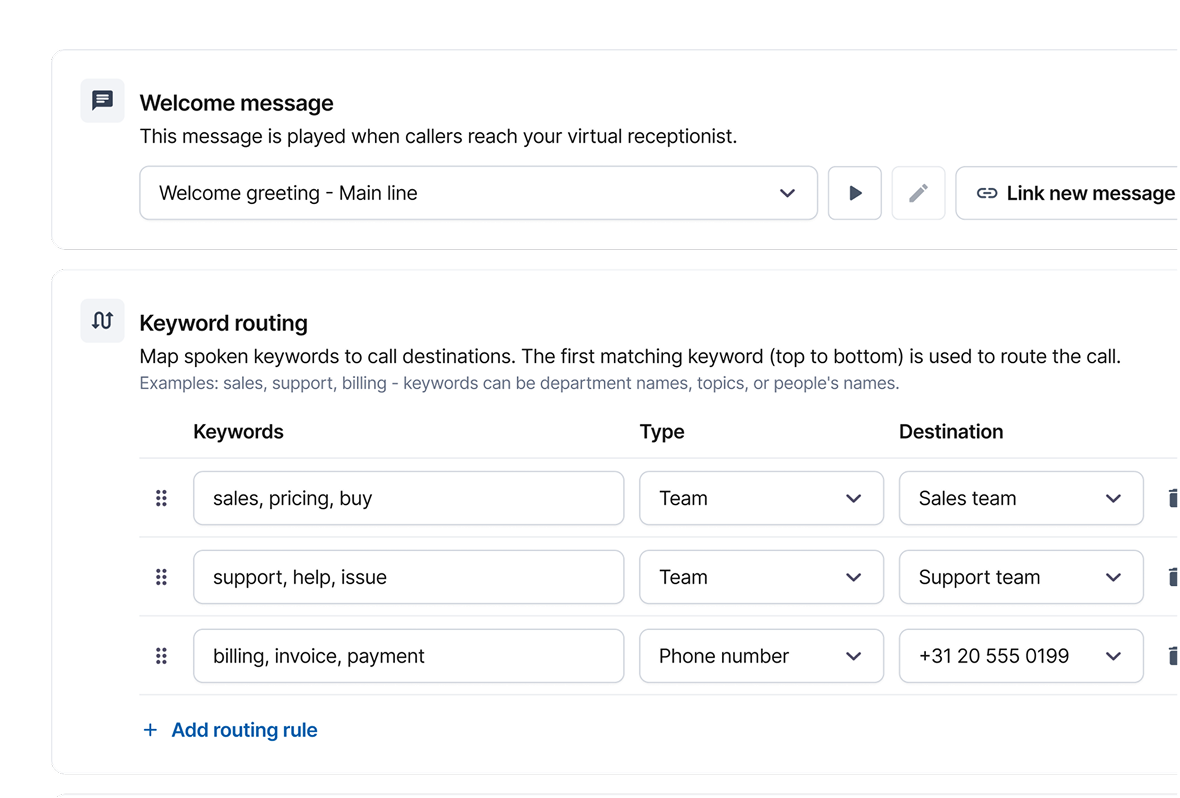Viewport: 1180px width, 798px height.
Task: Click the Keyword routing arrows icon
Action: pyautogui.click(x=102, y=321)
